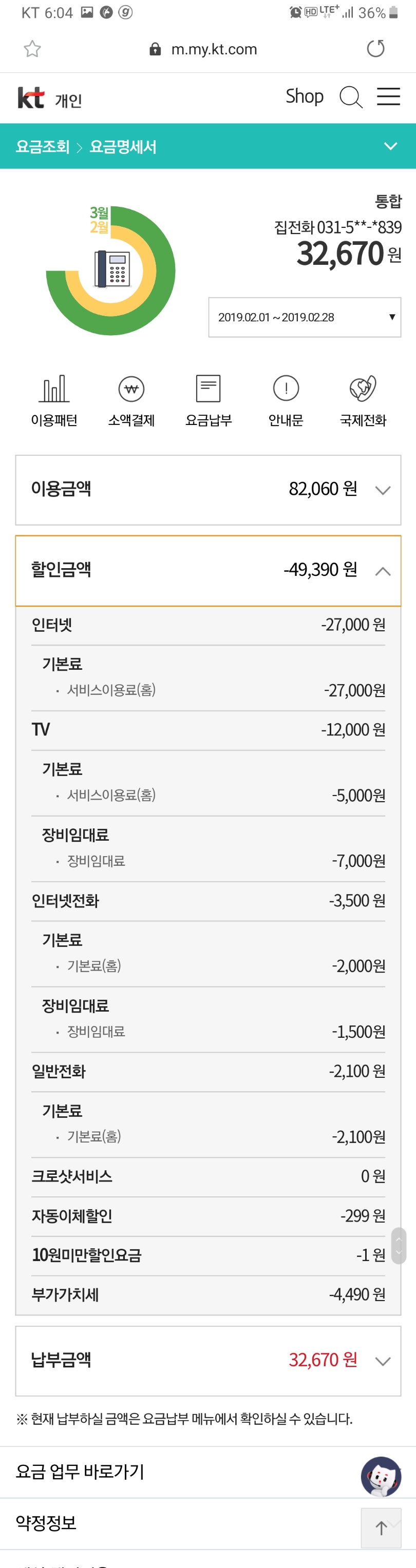Go to 요금조회 breadcrumb menu
Screen dimensions: 416x1568
pos(43,147)
